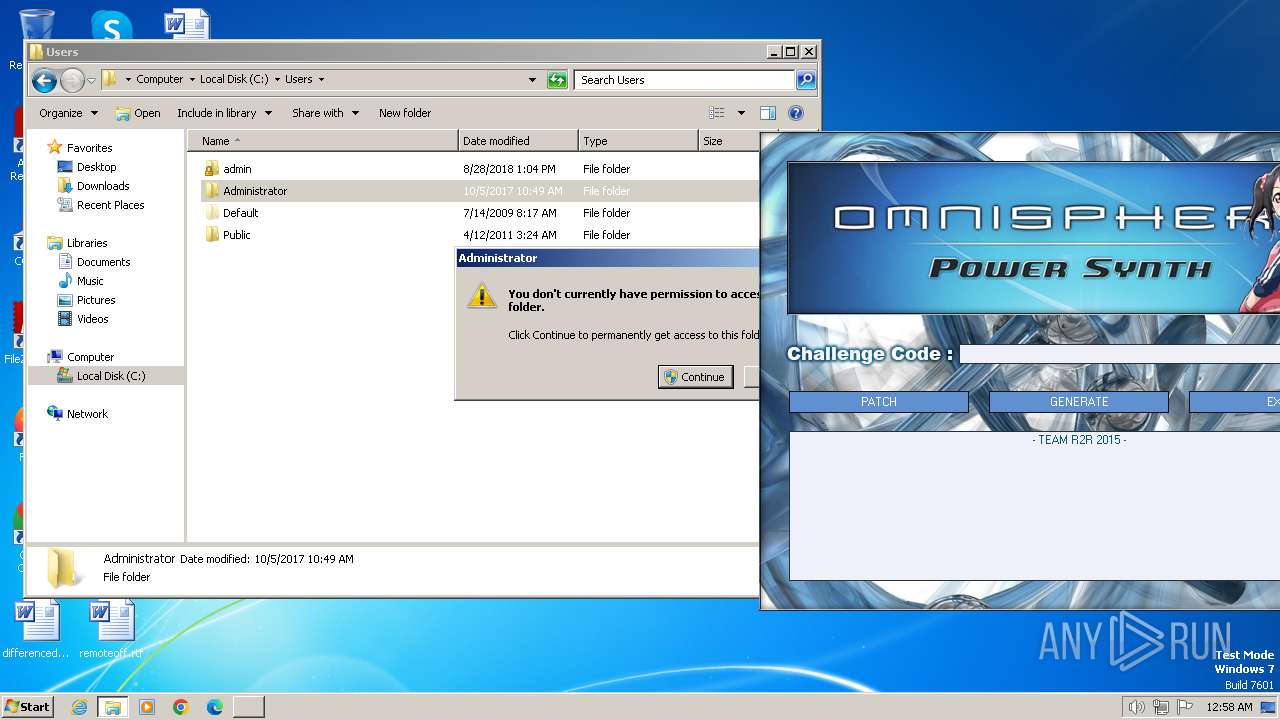Open the recent pages dropdown arrow
1280x720 pixels.
point(91,80)
